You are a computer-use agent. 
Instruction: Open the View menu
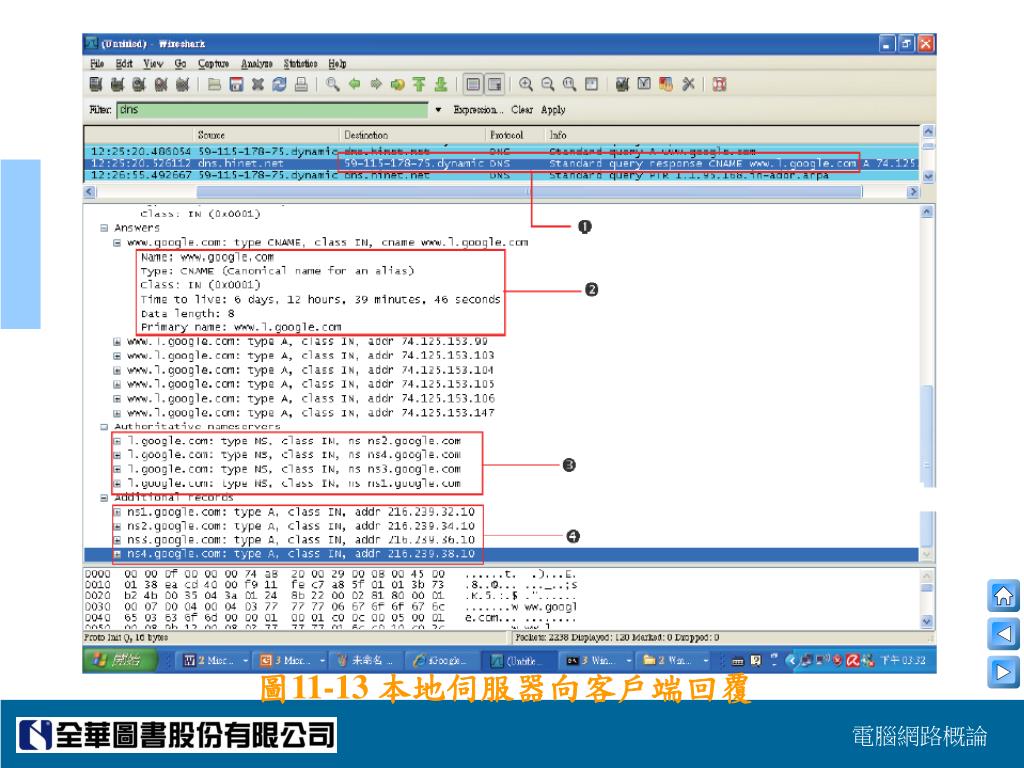coord(153,63)
